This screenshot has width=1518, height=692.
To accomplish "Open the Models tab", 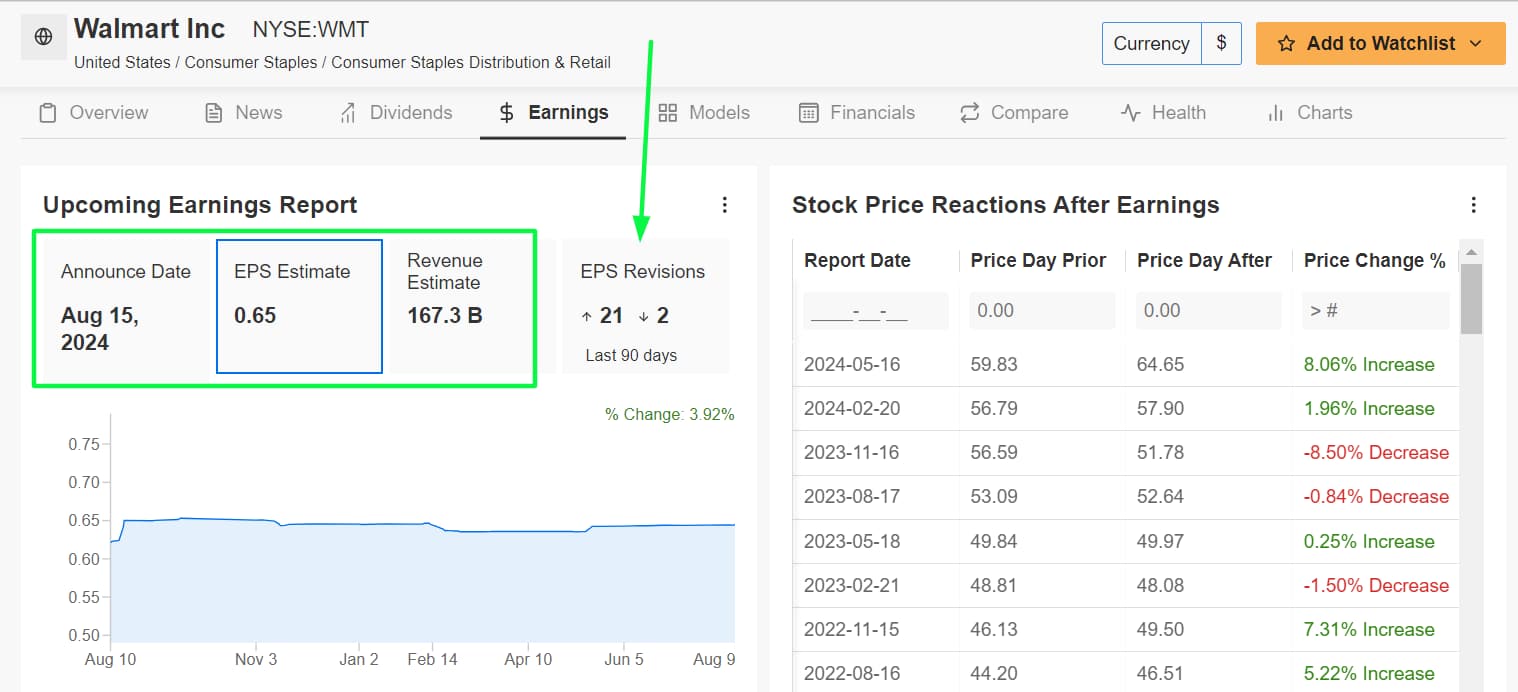I will 703,113.
